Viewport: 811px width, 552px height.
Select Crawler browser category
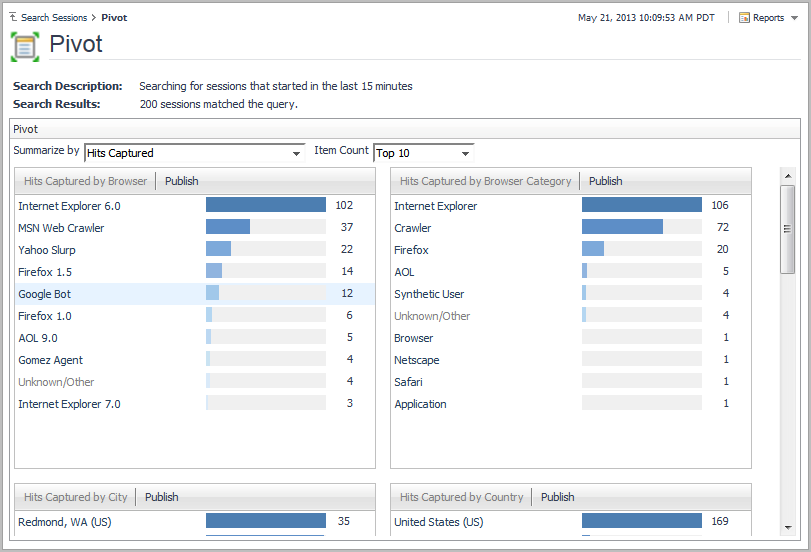click(x=412, y=228)
